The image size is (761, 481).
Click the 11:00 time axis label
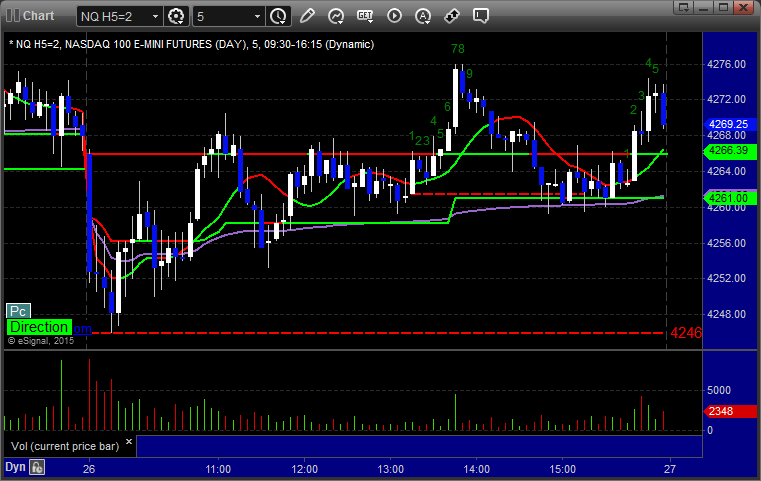pos(218,469)
